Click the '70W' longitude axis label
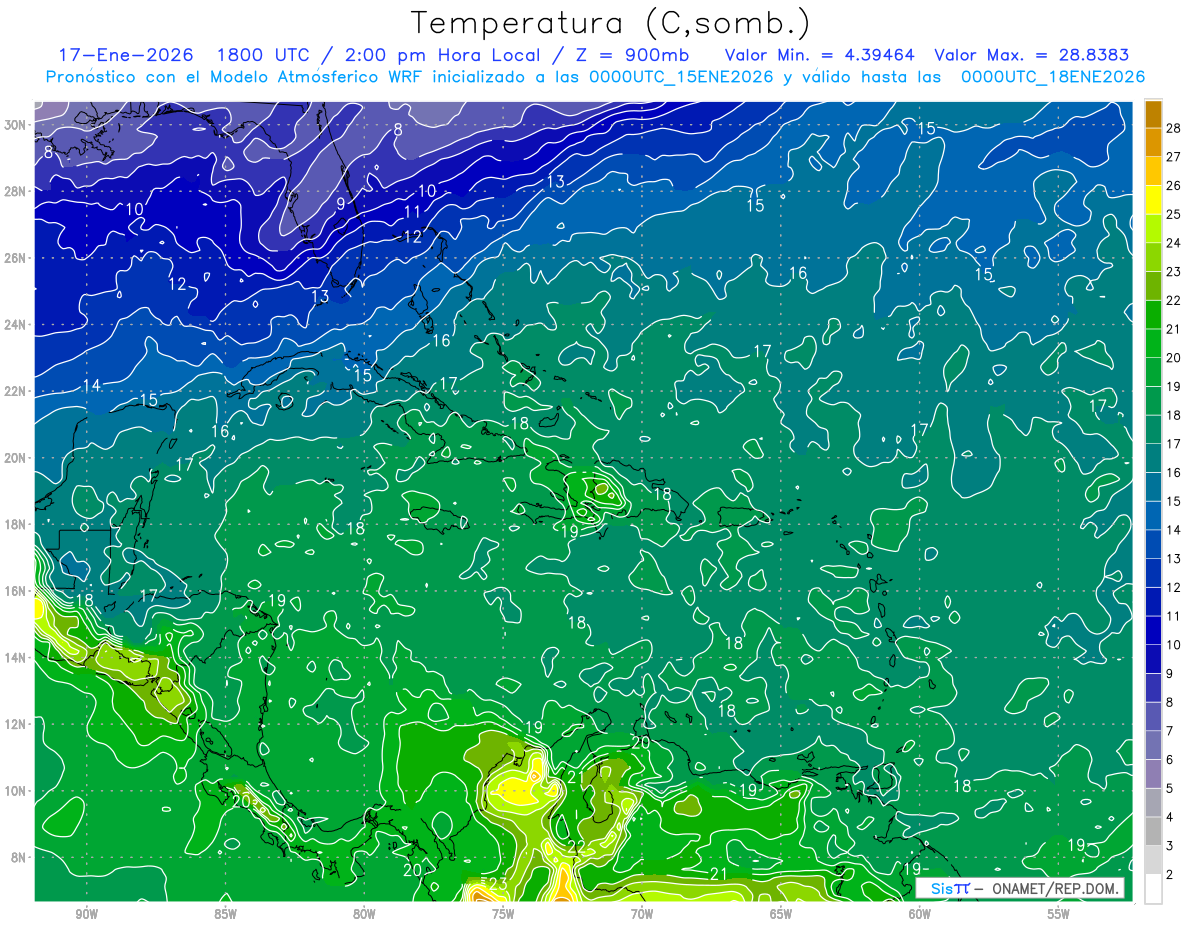The width and height of the screenshot is (1200, 927). click(642, 914)
